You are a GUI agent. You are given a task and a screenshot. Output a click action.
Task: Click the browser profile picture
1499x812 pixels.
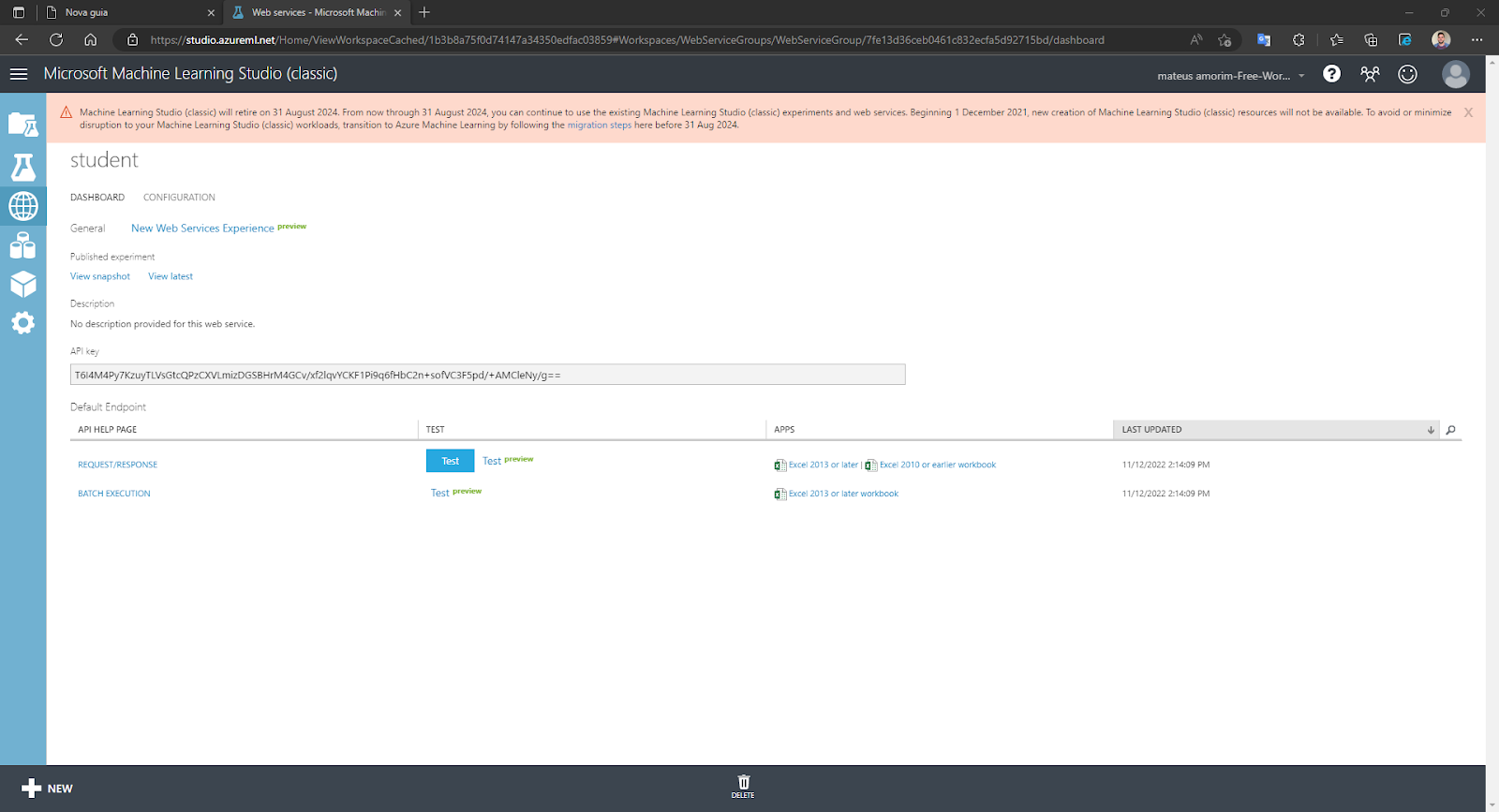tap(1441, 39)
